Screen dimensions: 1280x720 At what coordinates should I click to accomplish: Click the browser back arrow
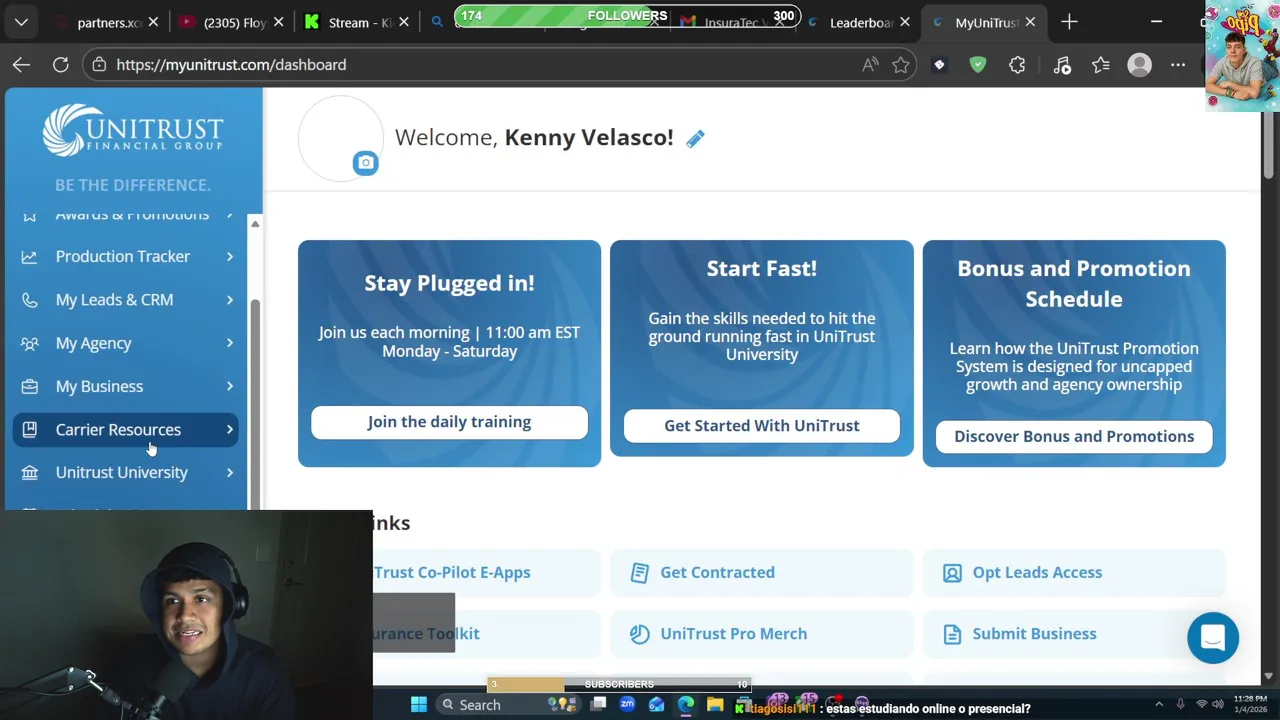tap(21, 65)
